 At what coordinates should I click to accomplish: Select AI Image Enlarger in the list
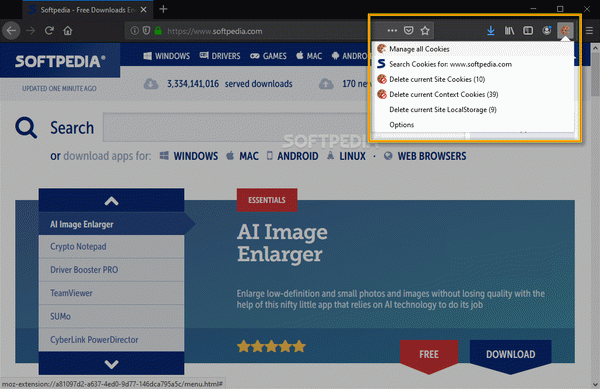(x=111, y=224)
